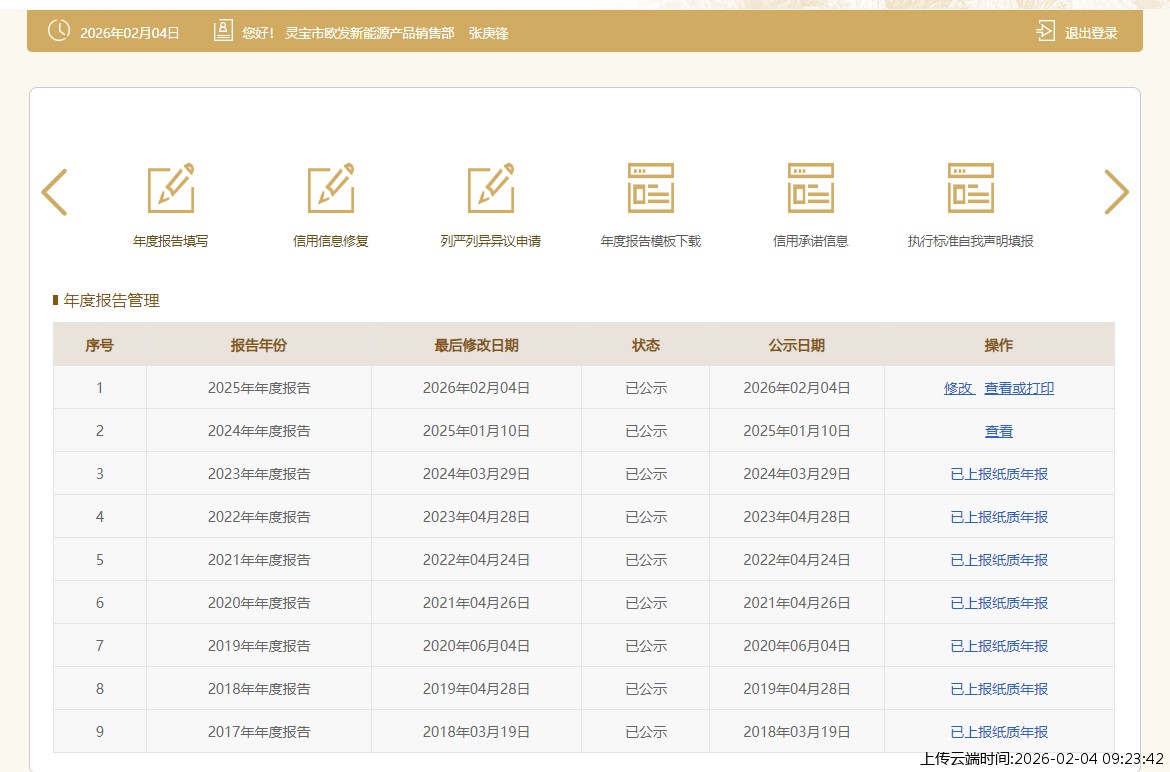This screenshot has height=772, width=1170.
Task: Click 已上报纸质年报 for 2023 report
Action: tap(999, 474)
